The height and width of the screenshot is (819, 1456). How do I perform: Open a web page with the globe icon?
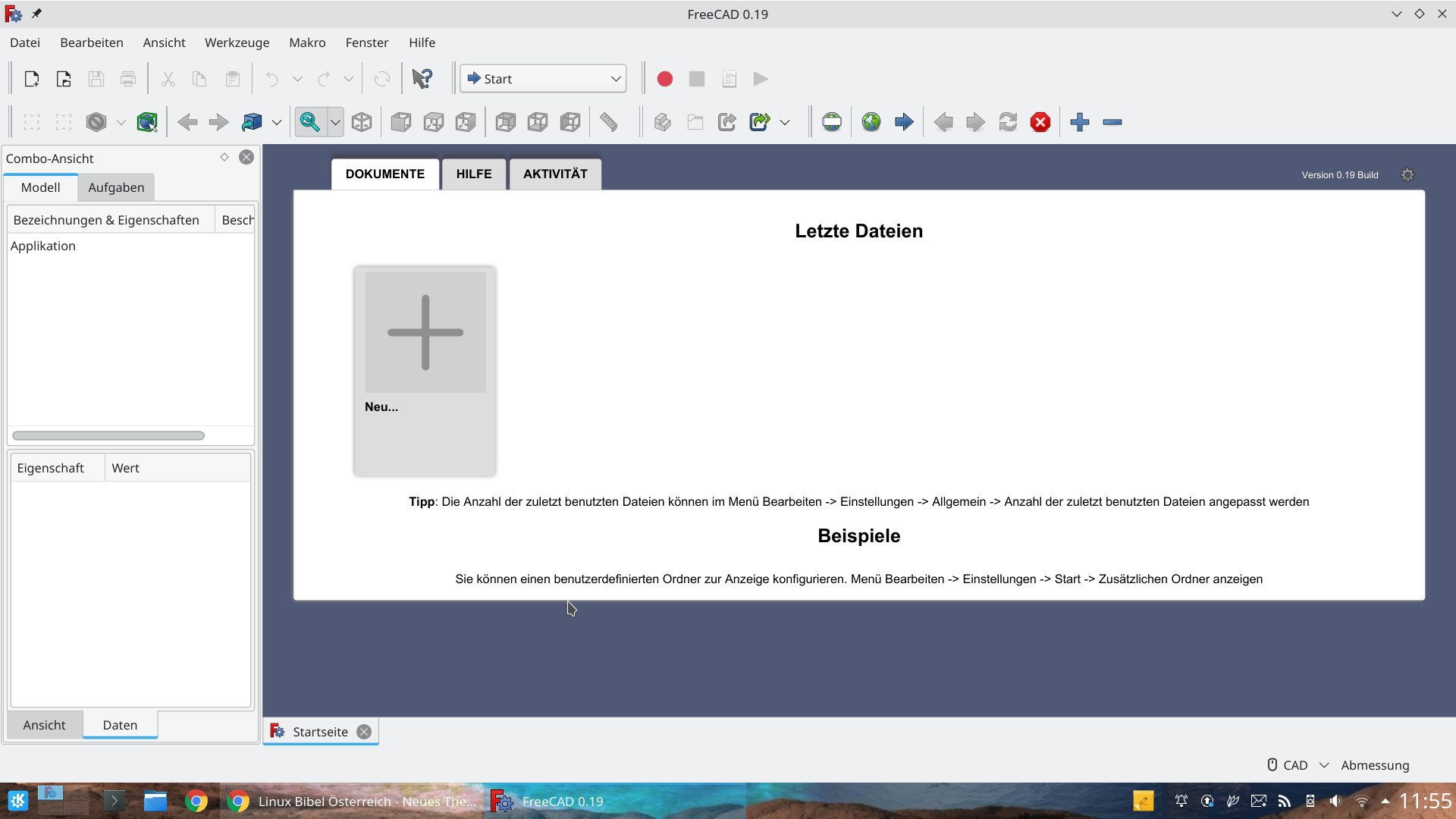tap(871, 121)
